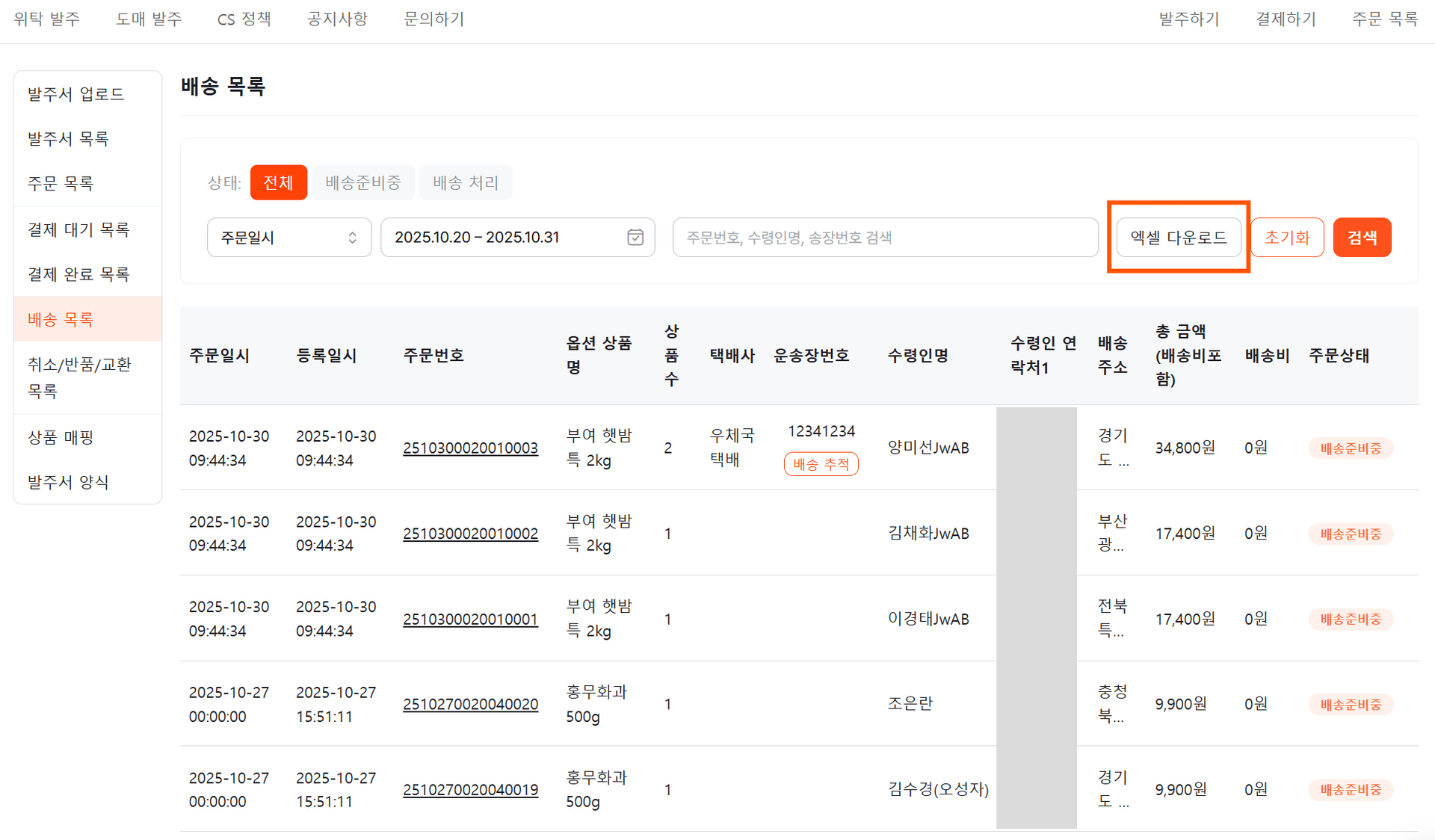This screenshot has height=840, width=1435.
Task: Open 취소/반품/교환 목록 sidebar item
Action: (79, 377)
